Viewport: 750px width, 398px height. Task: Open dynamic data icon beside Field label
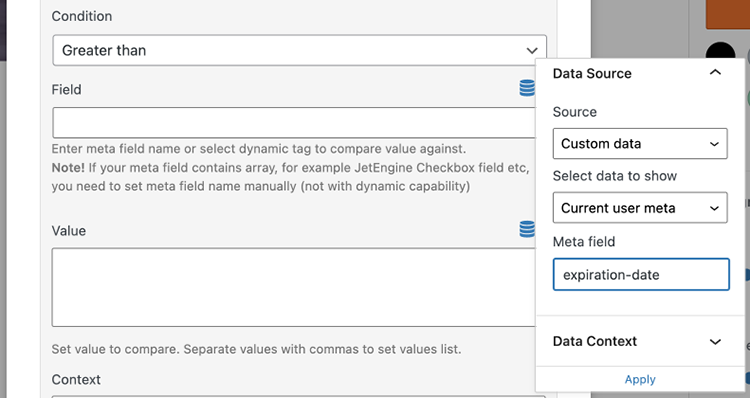pyautogui.click(x=527, y=88)
